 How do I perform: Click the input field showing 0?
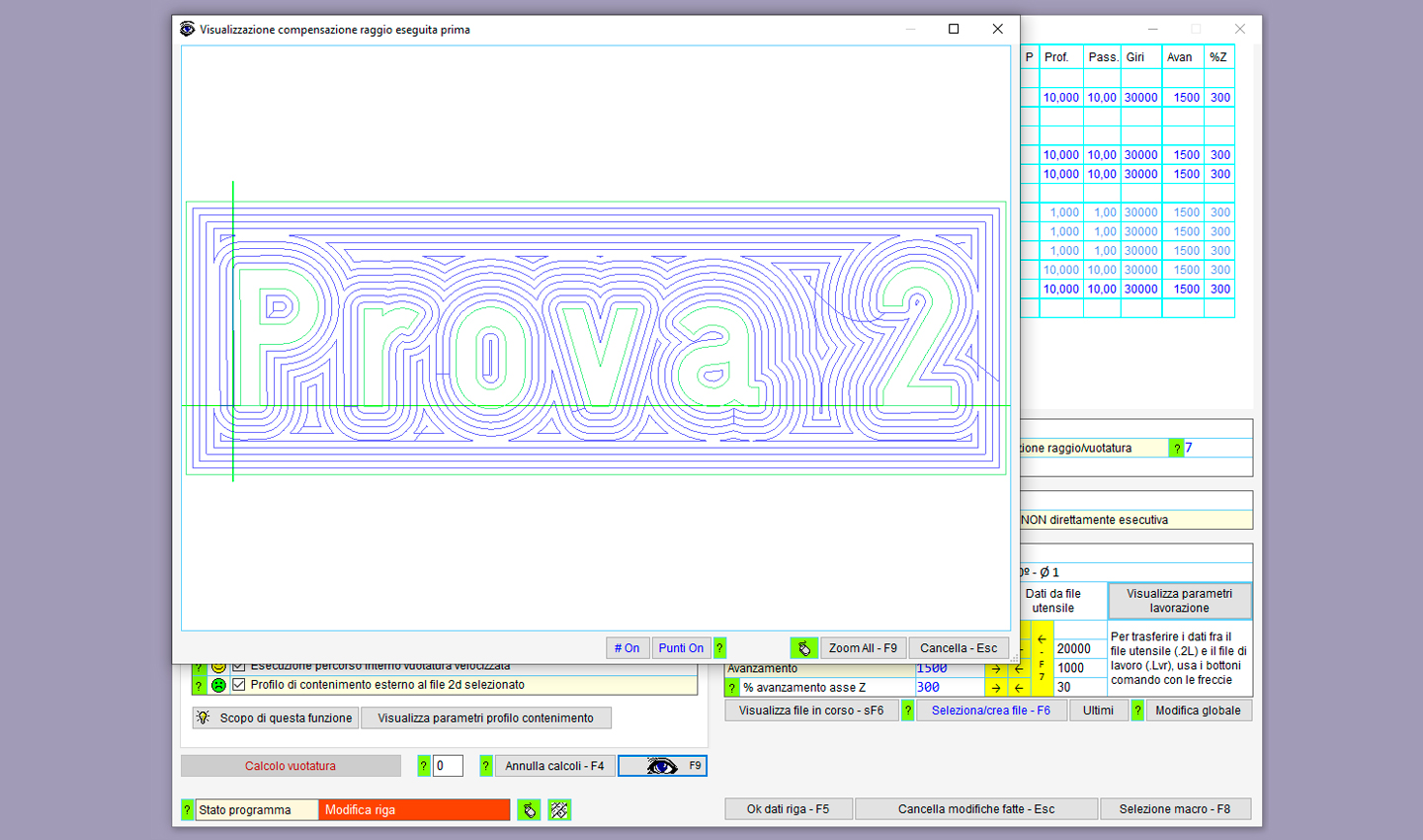pos(448,766)
